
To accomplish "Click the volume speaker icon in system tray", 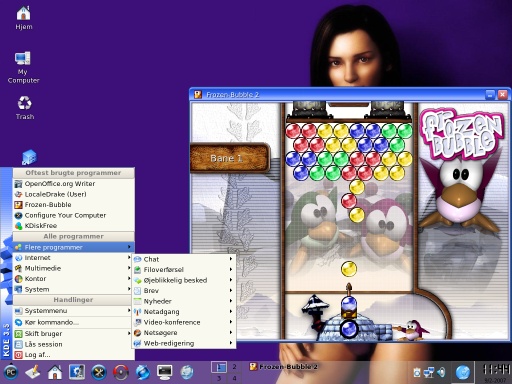I will point(441,372).
